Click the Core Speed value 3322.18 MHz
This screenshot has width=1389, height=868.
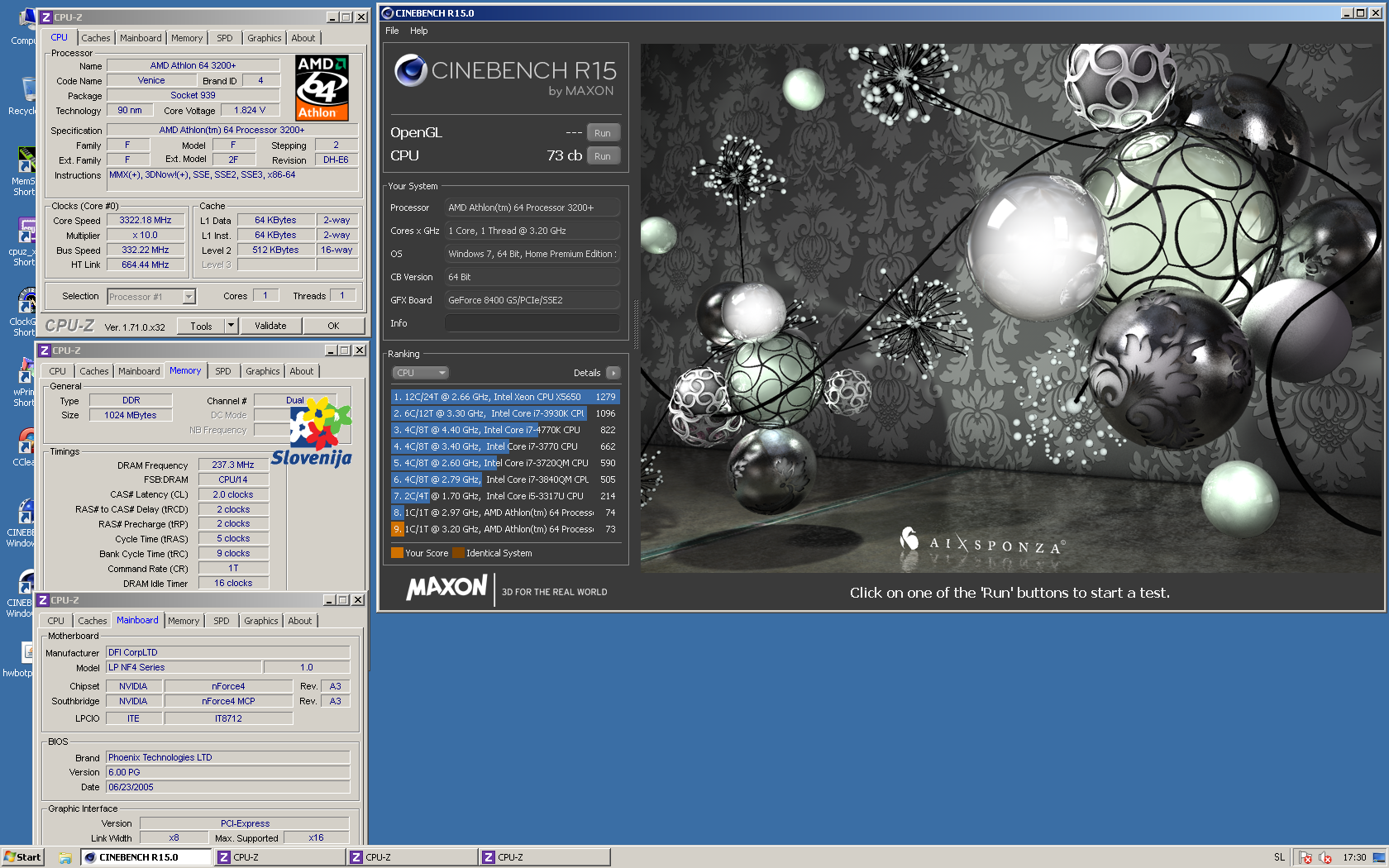[x=146, y=221]
